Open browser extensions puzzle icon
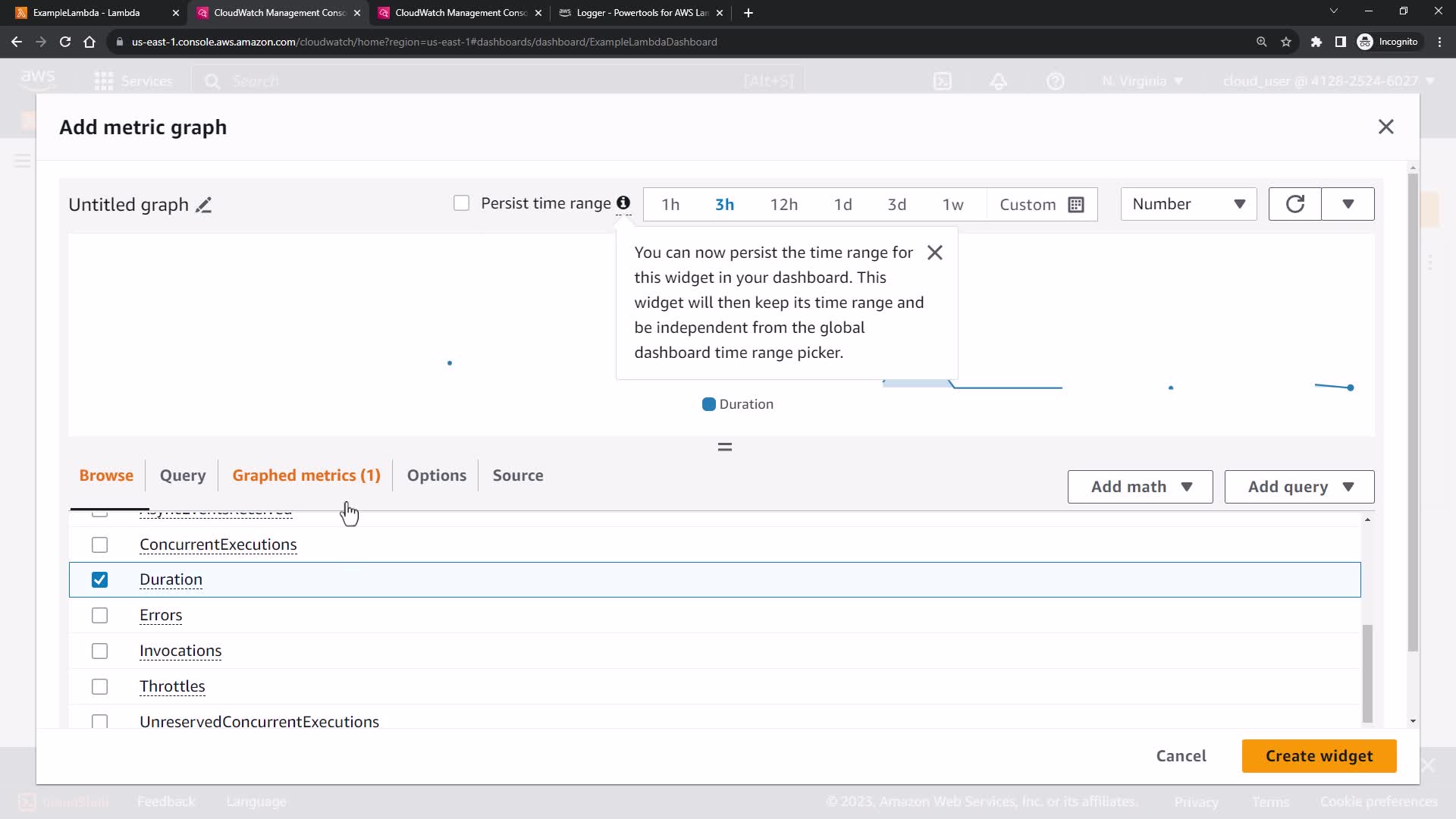The image size is (1456, 819). coord(1316,42)
